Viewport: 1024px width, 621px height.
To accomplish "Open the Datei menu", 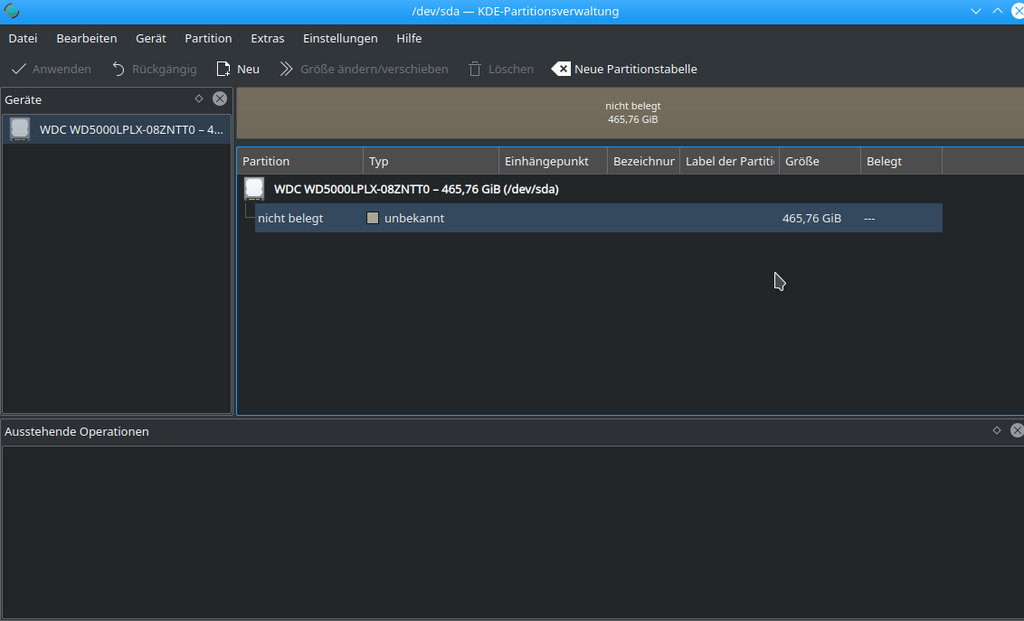I will coord(23,38).
